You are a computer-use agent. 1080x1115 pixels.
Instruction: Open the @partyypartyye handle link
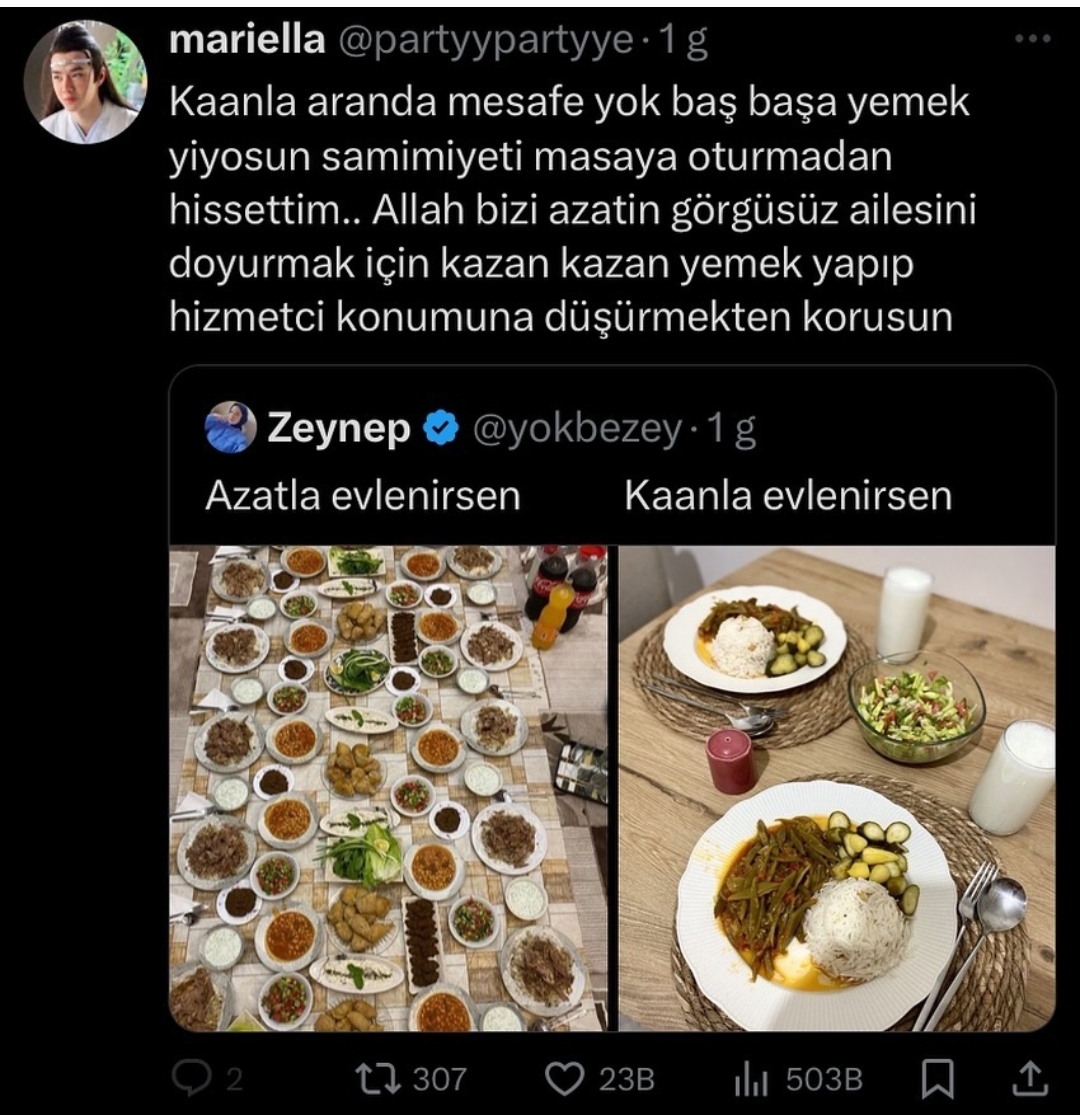(488, 40)
